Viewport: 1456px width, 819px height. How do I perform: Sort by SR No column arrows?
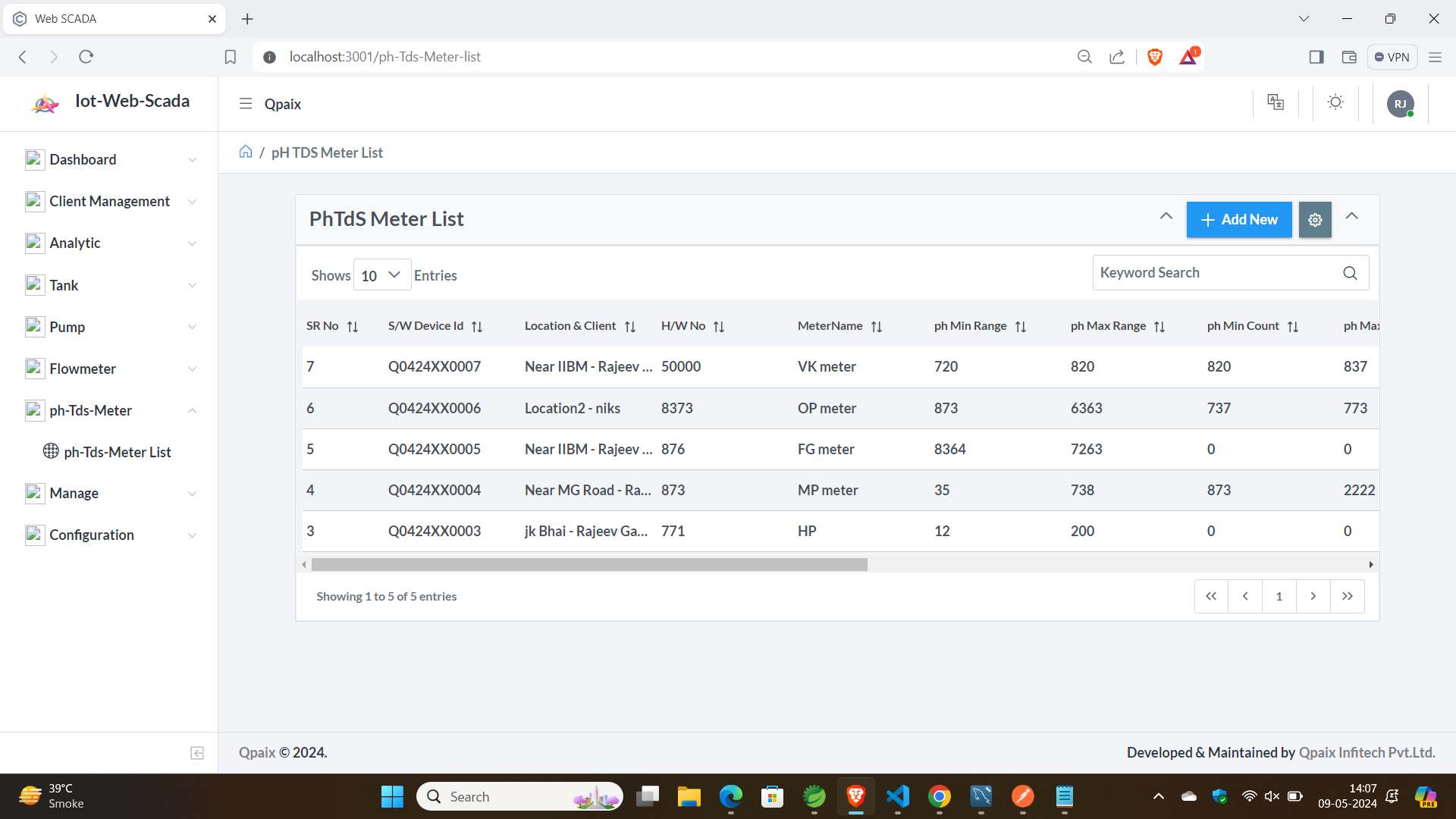coord(353,327)
